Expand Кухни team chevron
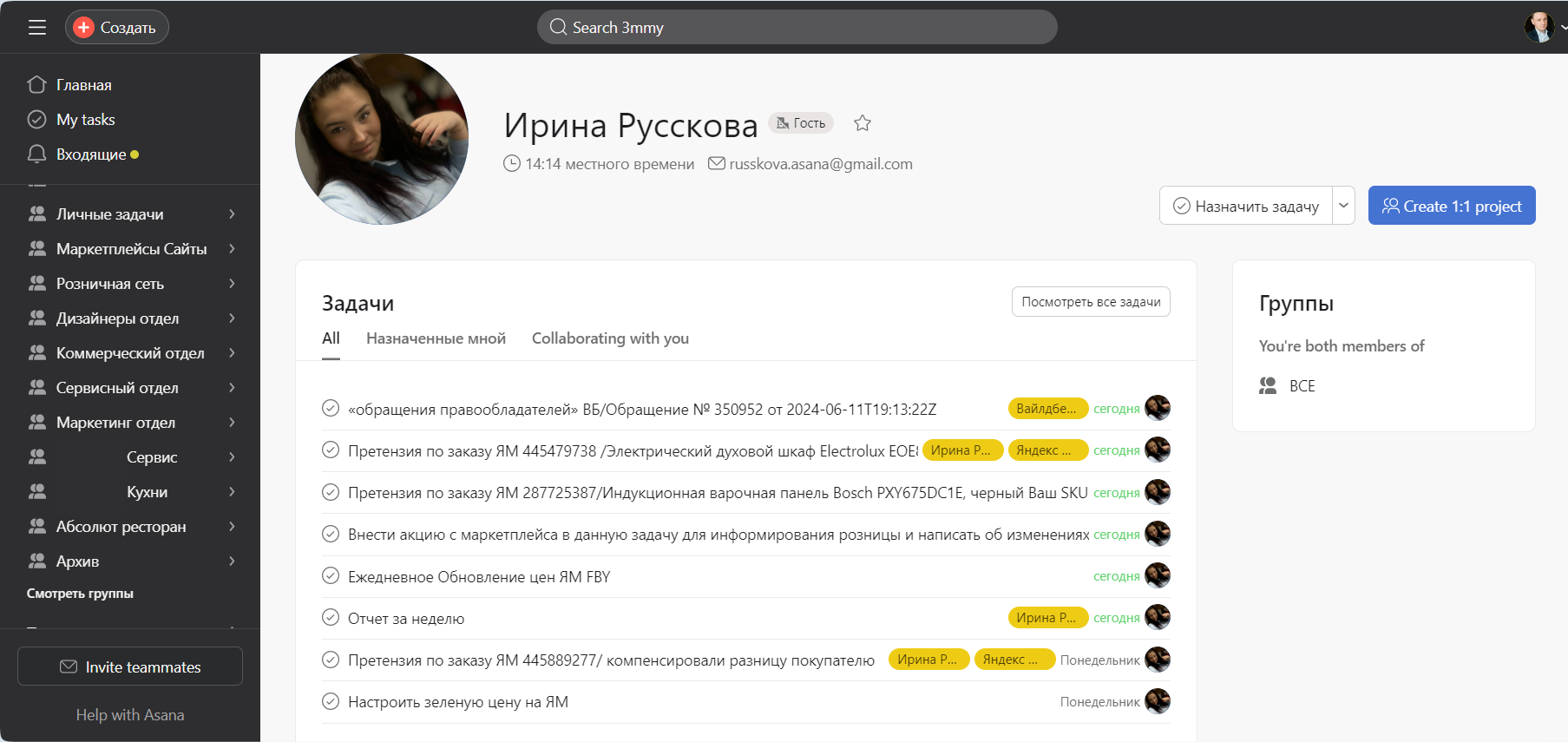 [232, 492]
